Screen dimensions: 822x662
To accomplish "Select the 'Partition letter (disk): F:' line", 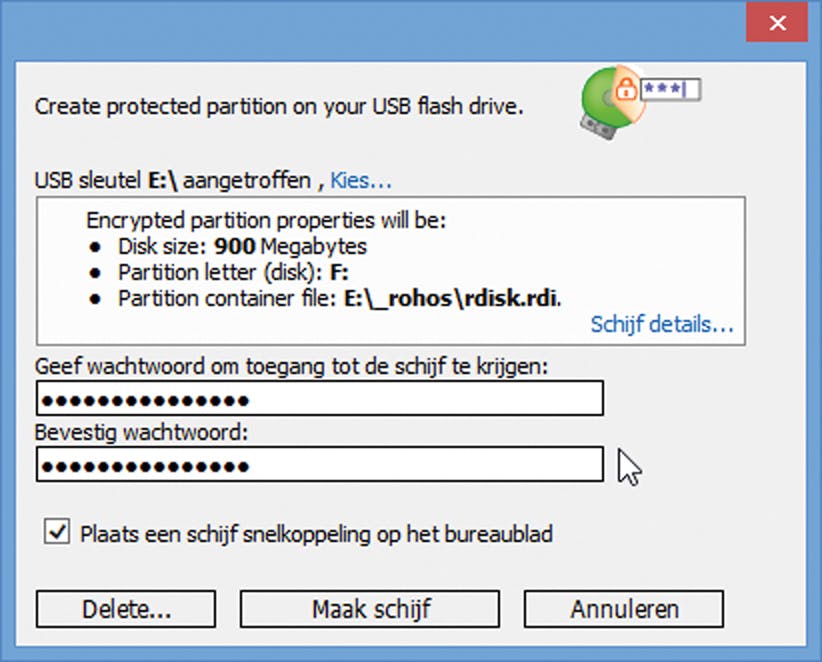I will 233,272.
